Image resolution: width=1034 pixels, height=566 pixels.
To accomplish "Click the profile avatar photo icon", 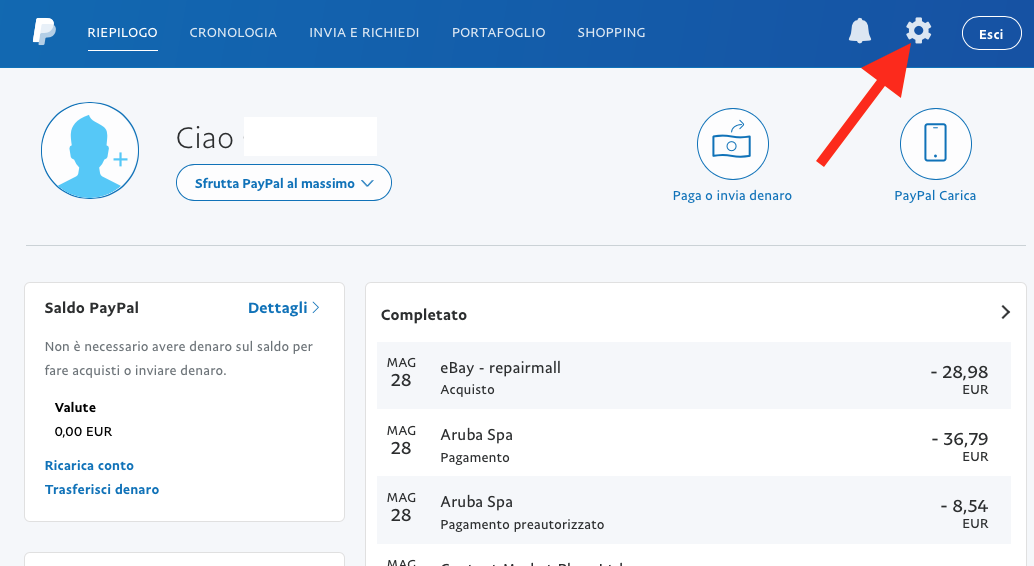I will tap(90, 150).
